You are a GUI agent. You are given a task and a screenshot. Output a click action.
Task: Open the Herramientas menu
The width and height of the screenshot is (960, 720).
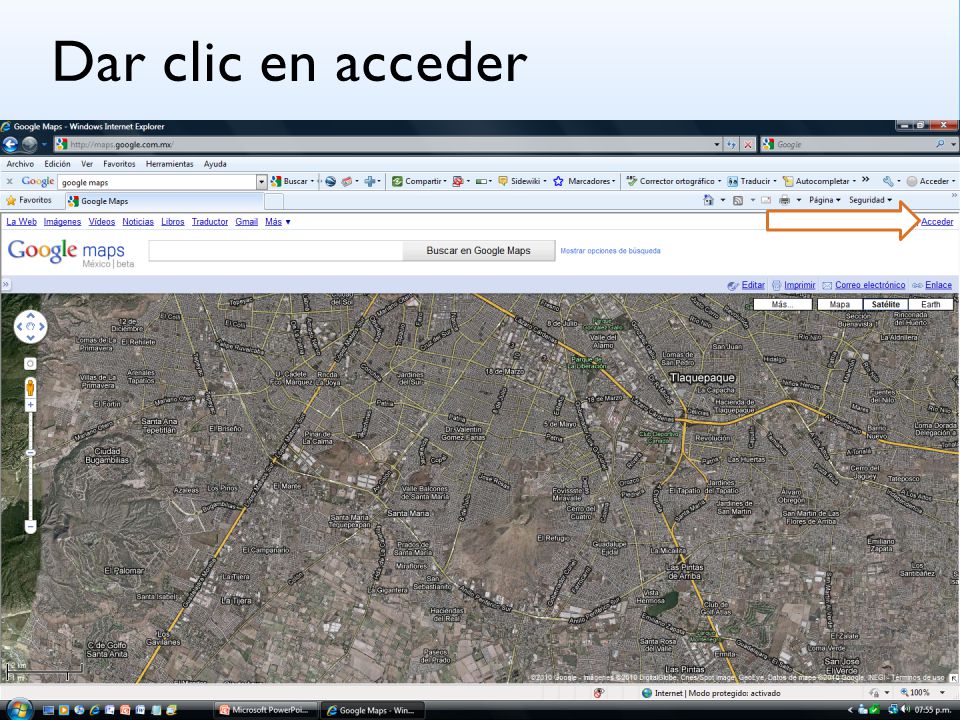click(170, 164)
